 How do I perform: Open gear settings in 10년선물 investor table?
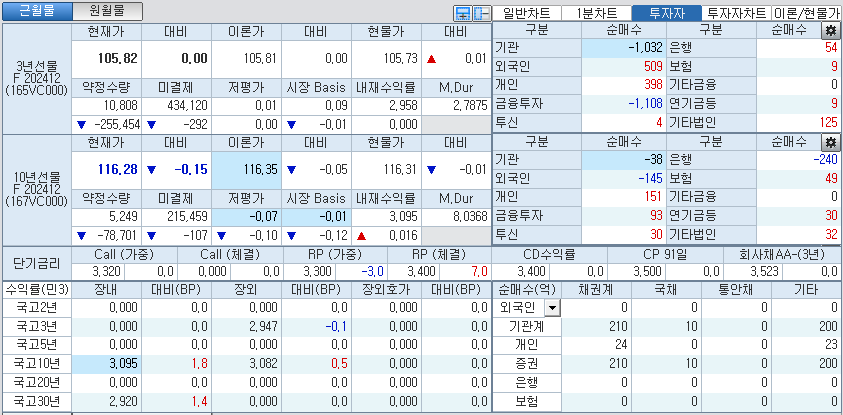[831, 142]
